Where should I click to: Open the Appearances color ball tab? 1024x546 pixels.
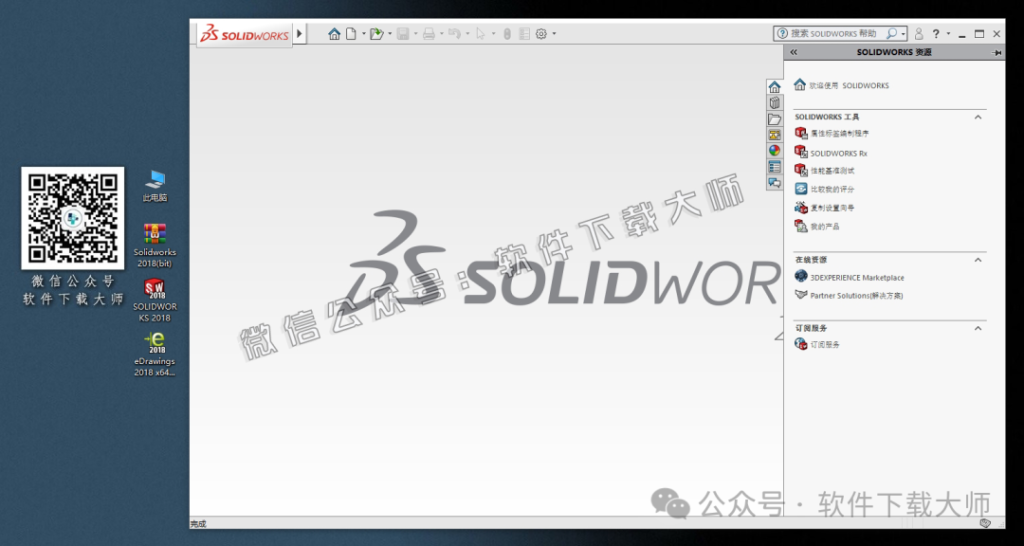[x=775, y=150]
